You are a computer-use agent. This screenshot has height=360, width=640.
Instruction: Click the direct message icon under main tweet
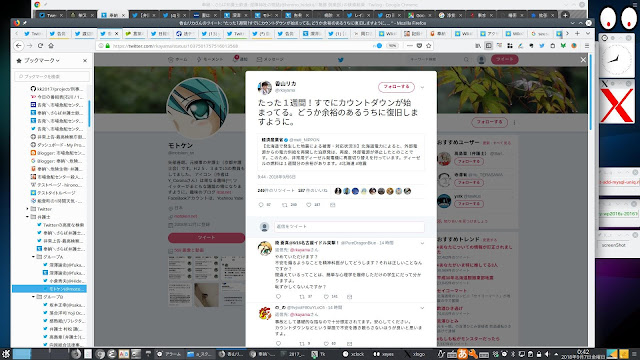[x=333, y=205]
